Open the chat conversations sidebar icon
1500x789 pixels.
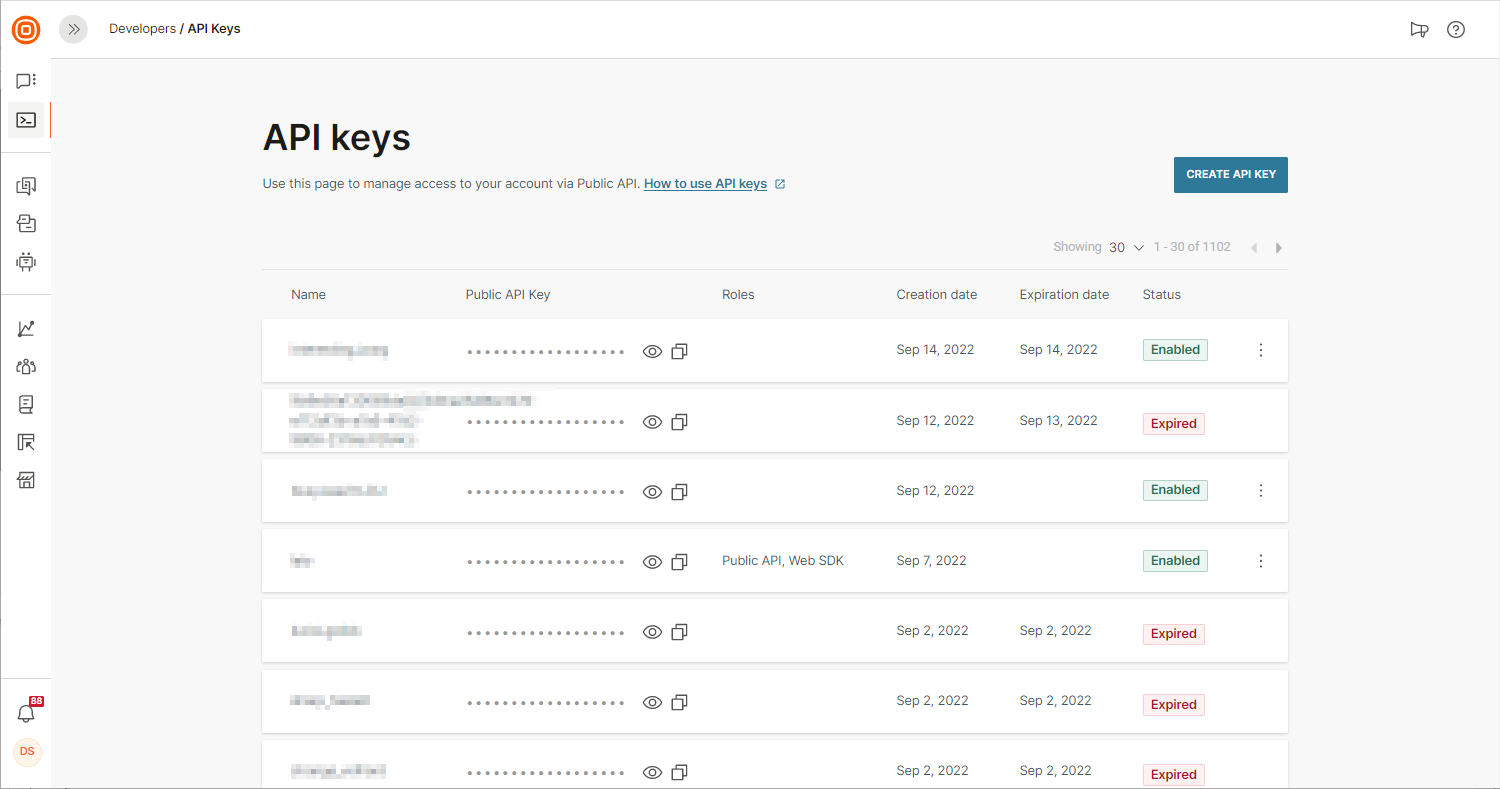point(26,81)
